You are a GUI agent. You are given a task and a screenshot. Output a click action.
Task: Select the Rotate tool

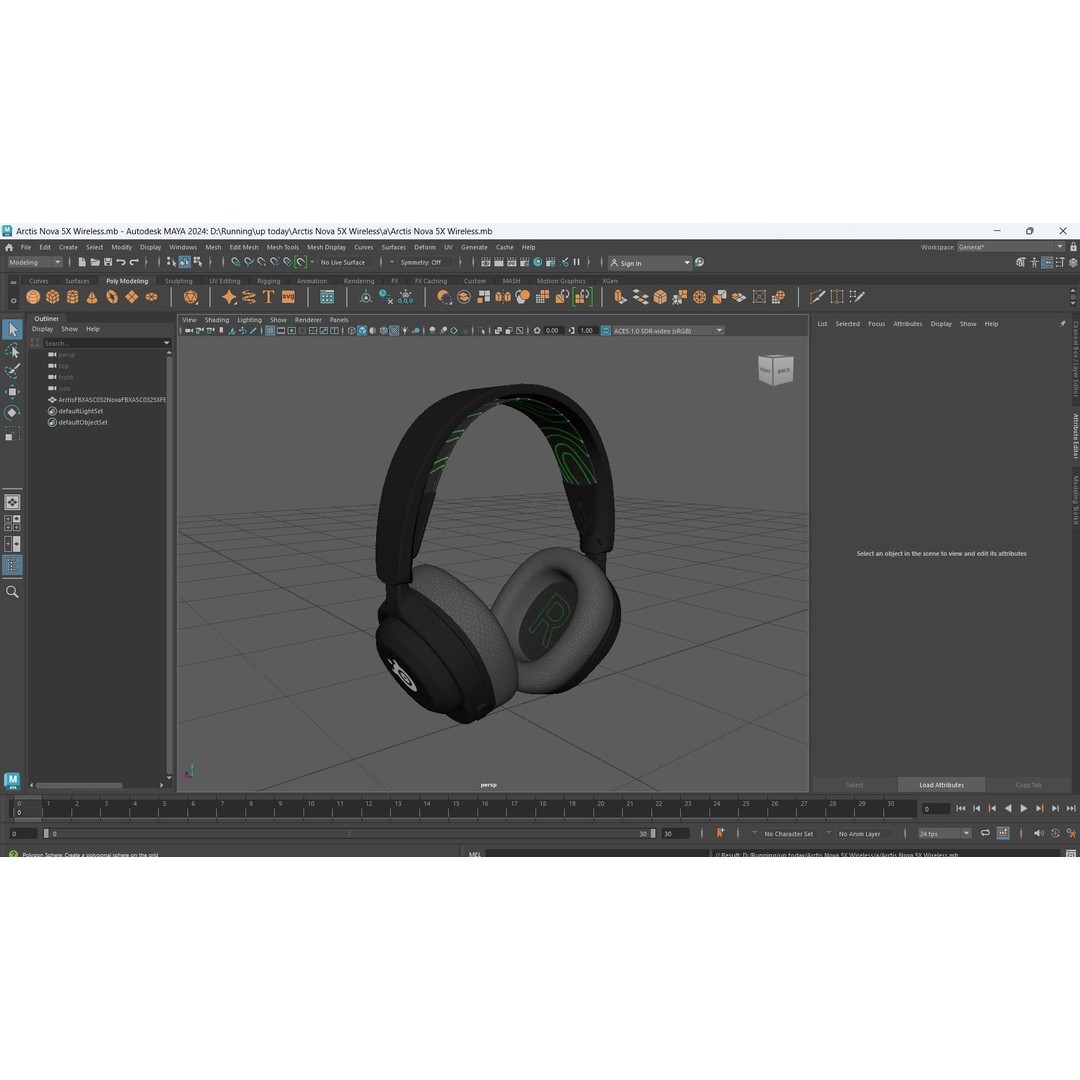point(12,413)
